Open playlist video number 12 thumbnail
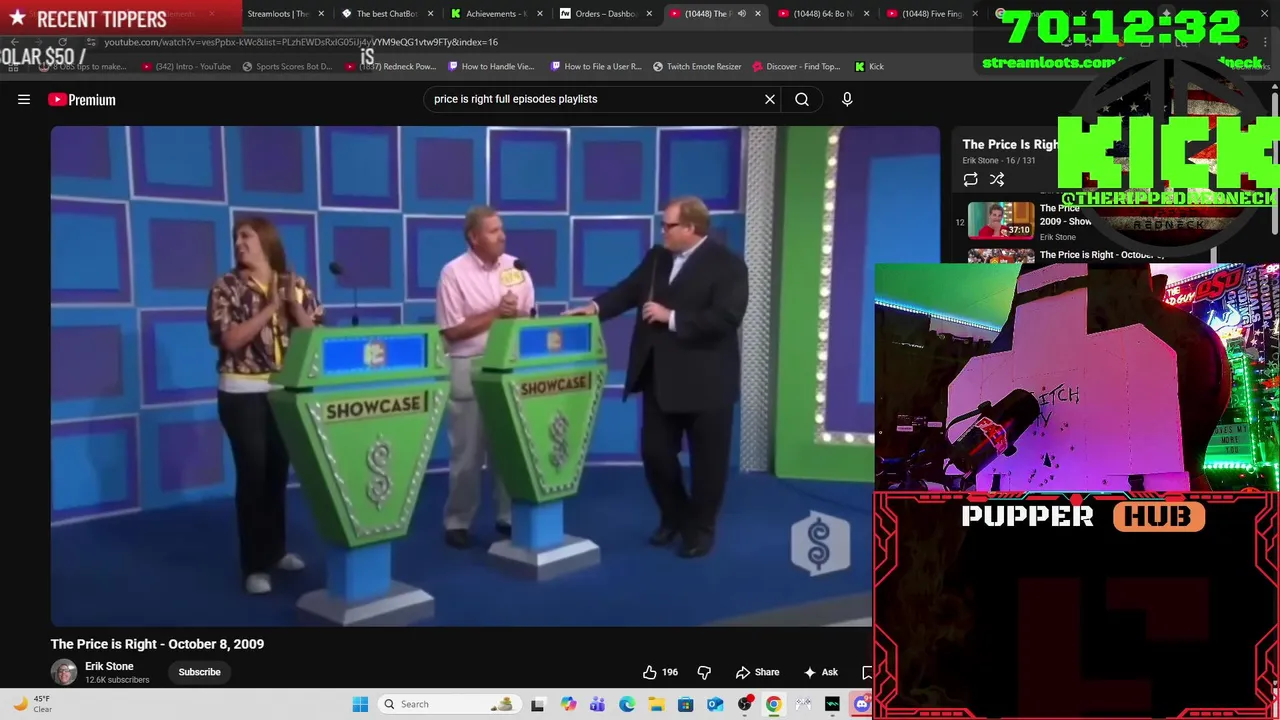The height and width of the screenshot is (720, 1280). coord(1001,220)
